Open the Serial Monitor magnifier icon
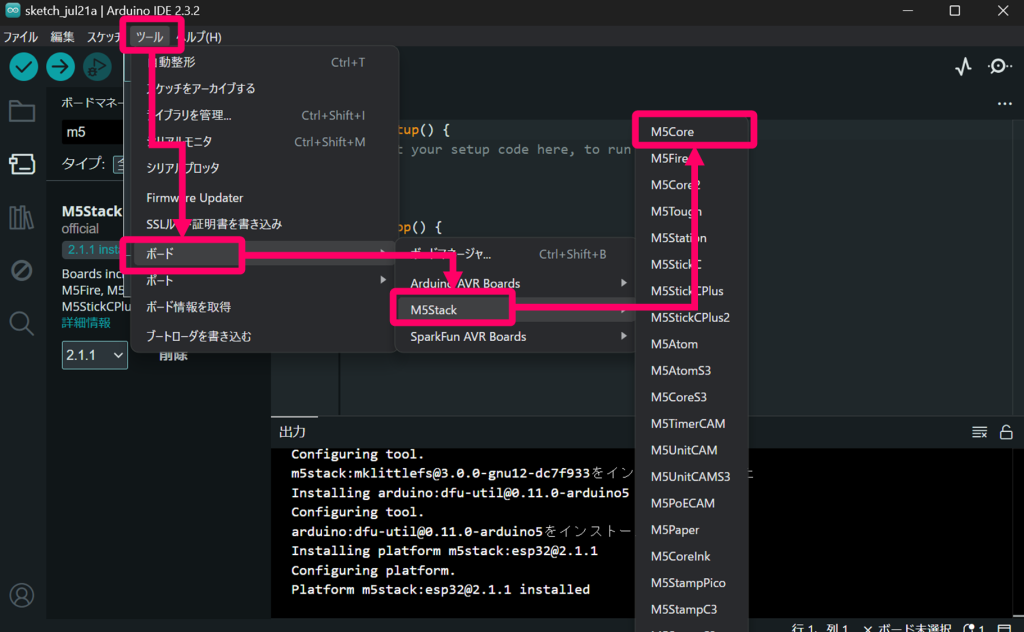Image resolution: width=1024 pixels, height=632 pixels. point(999,66)
